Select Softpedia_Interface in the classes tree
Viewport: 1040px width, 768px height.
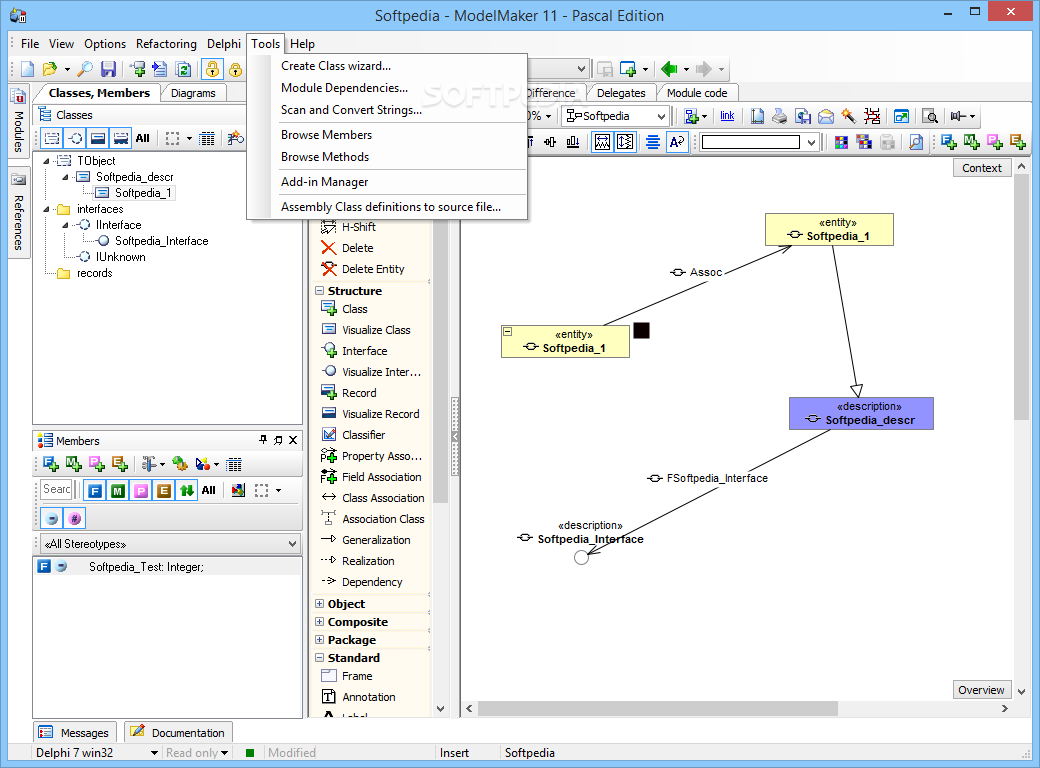click(161, 241)
